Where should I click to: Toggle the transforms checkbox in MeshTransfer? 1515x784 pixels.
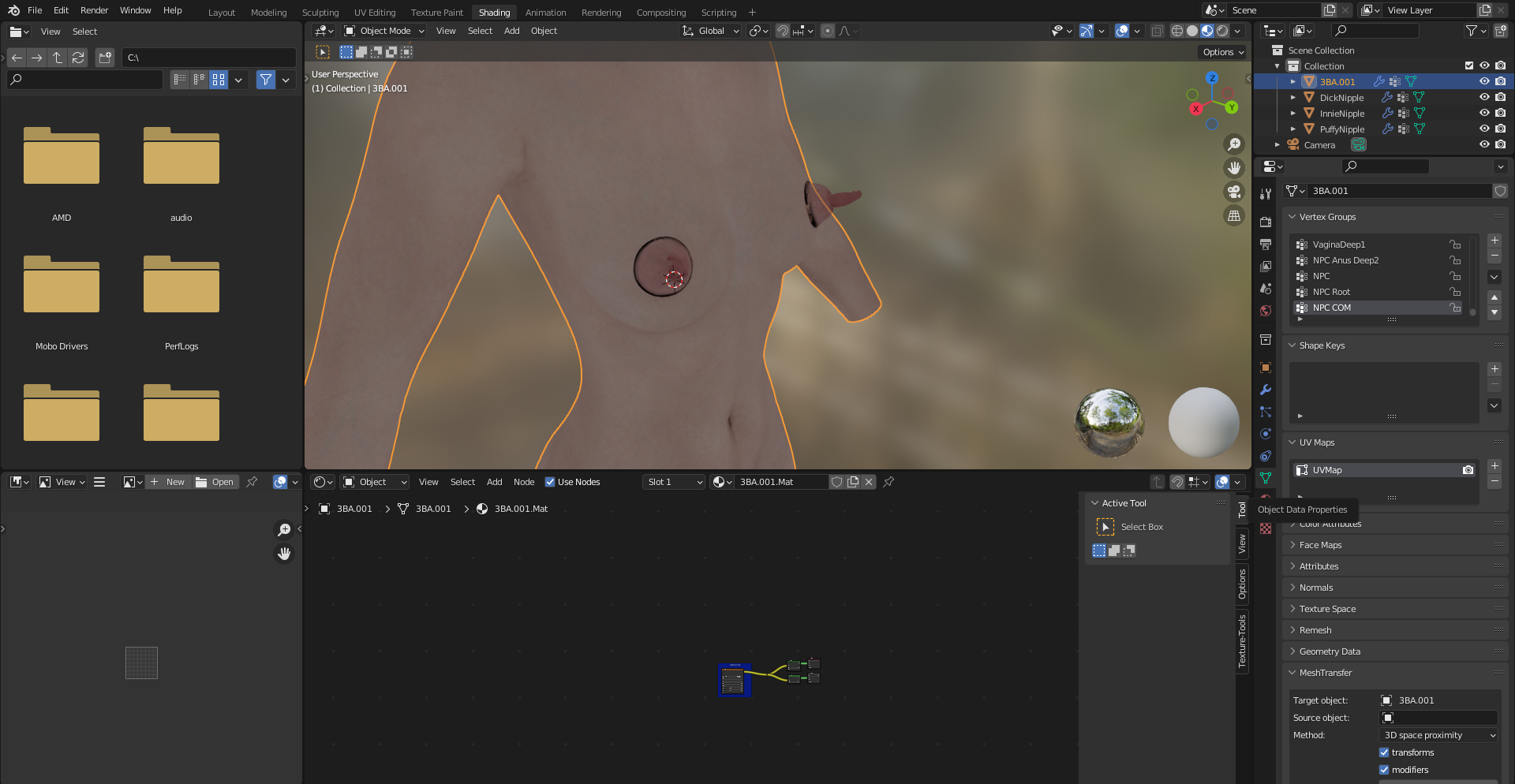coord(1384,752)
